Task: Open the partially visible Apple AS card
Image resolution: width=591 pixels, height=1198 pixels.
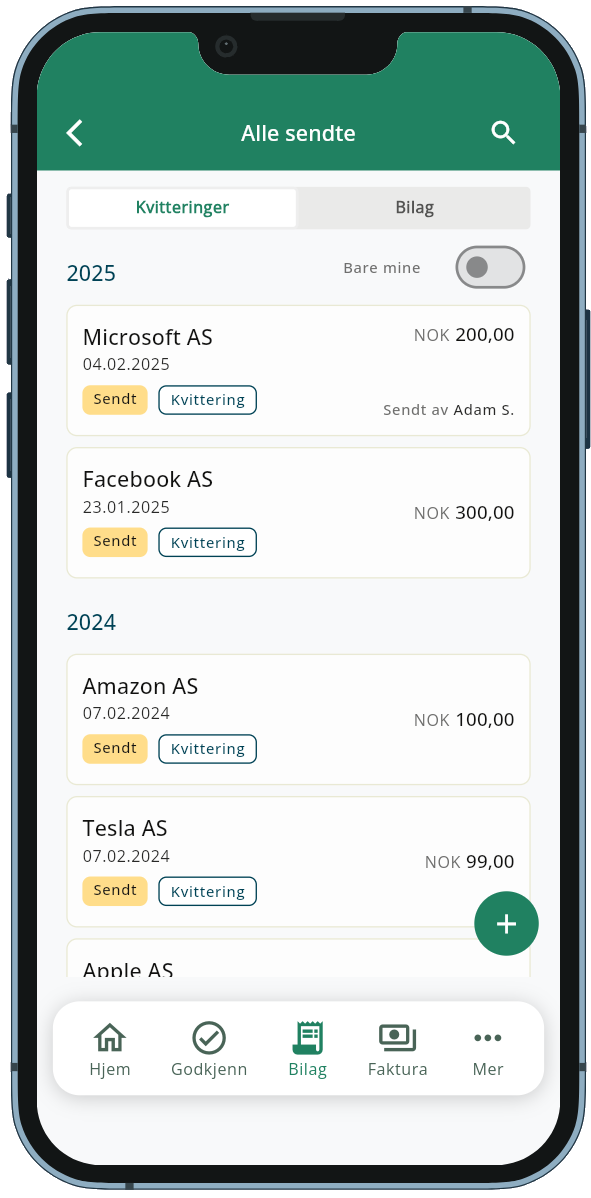Action: (299, 959)
